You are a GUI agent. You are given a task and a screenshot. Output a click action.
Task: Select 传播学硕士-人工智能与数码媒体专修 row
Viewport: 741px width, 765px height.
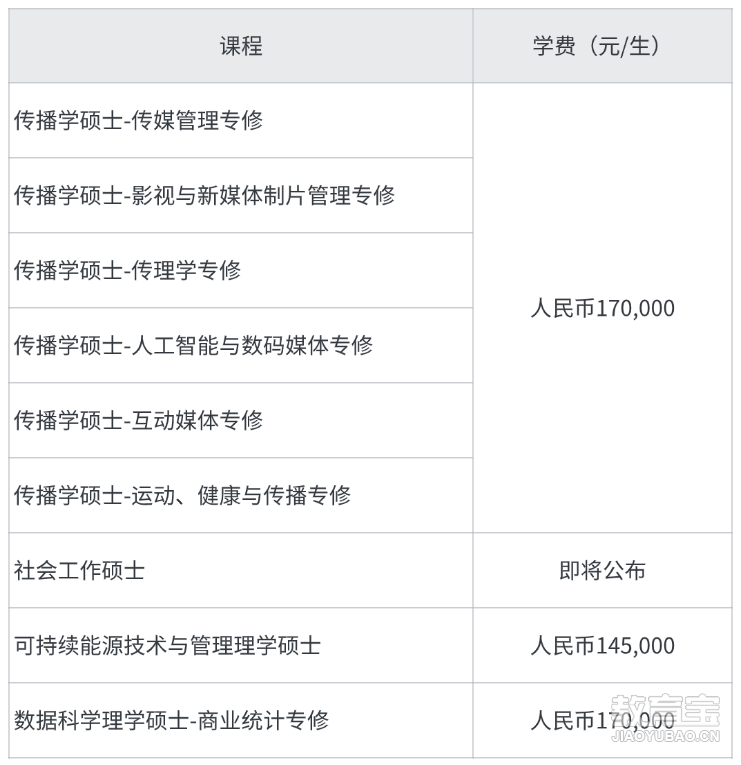pyautogui.click(x=241, y=345)
